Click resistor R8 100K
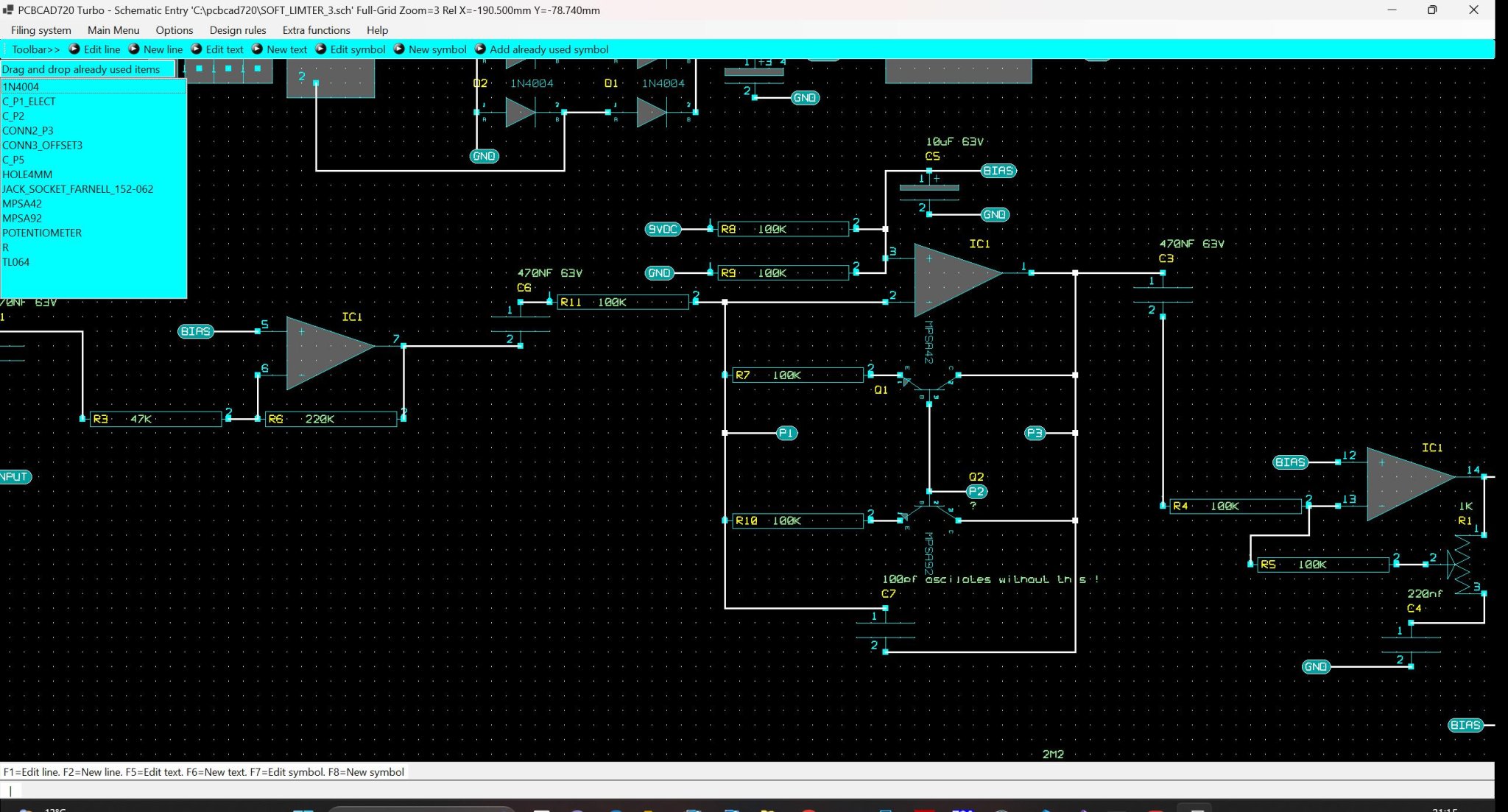The image size is (1508, 812). coord(783,230)
